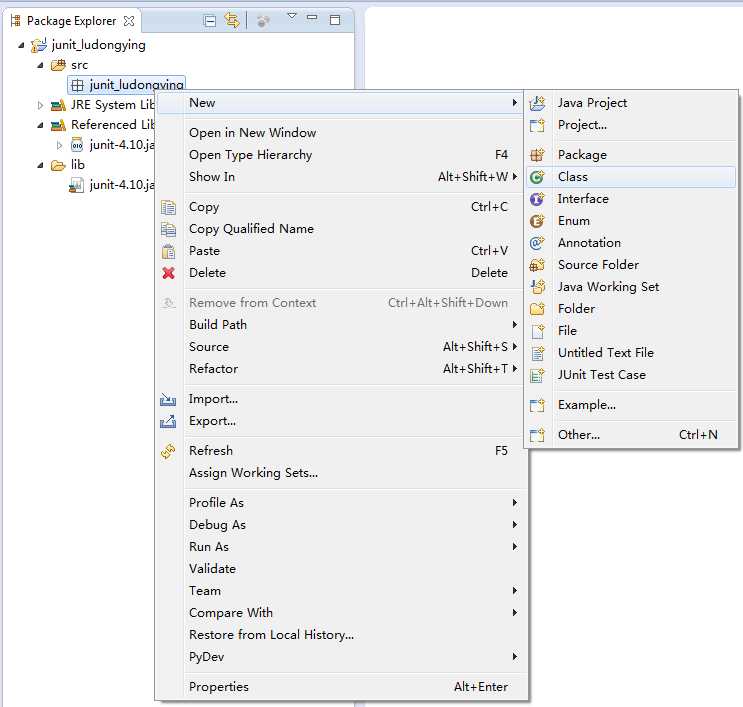Click the Source Folder icon
Image resolution: width=743 pixels, height=707 pixels.
coord(537,265)
